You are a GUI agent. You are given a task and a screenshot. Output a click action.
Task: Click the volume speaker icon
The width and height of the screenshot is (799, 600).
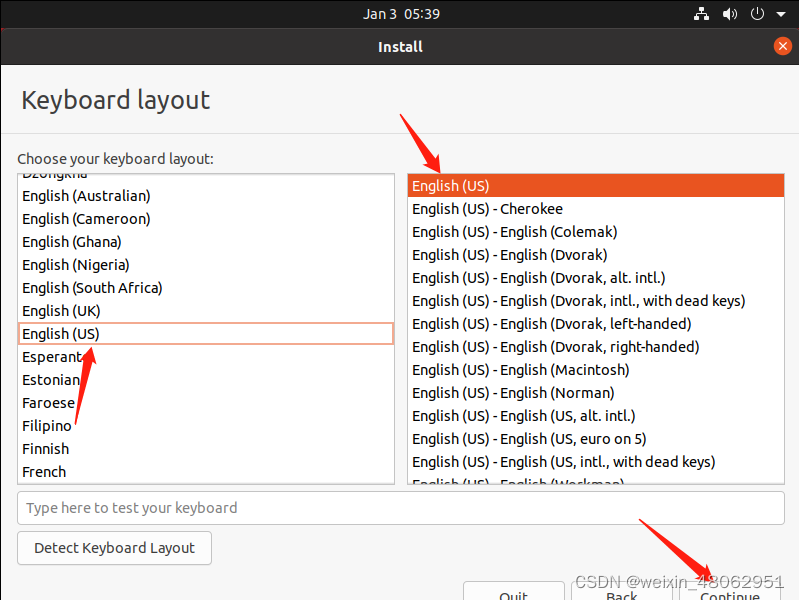click(730, 14)
